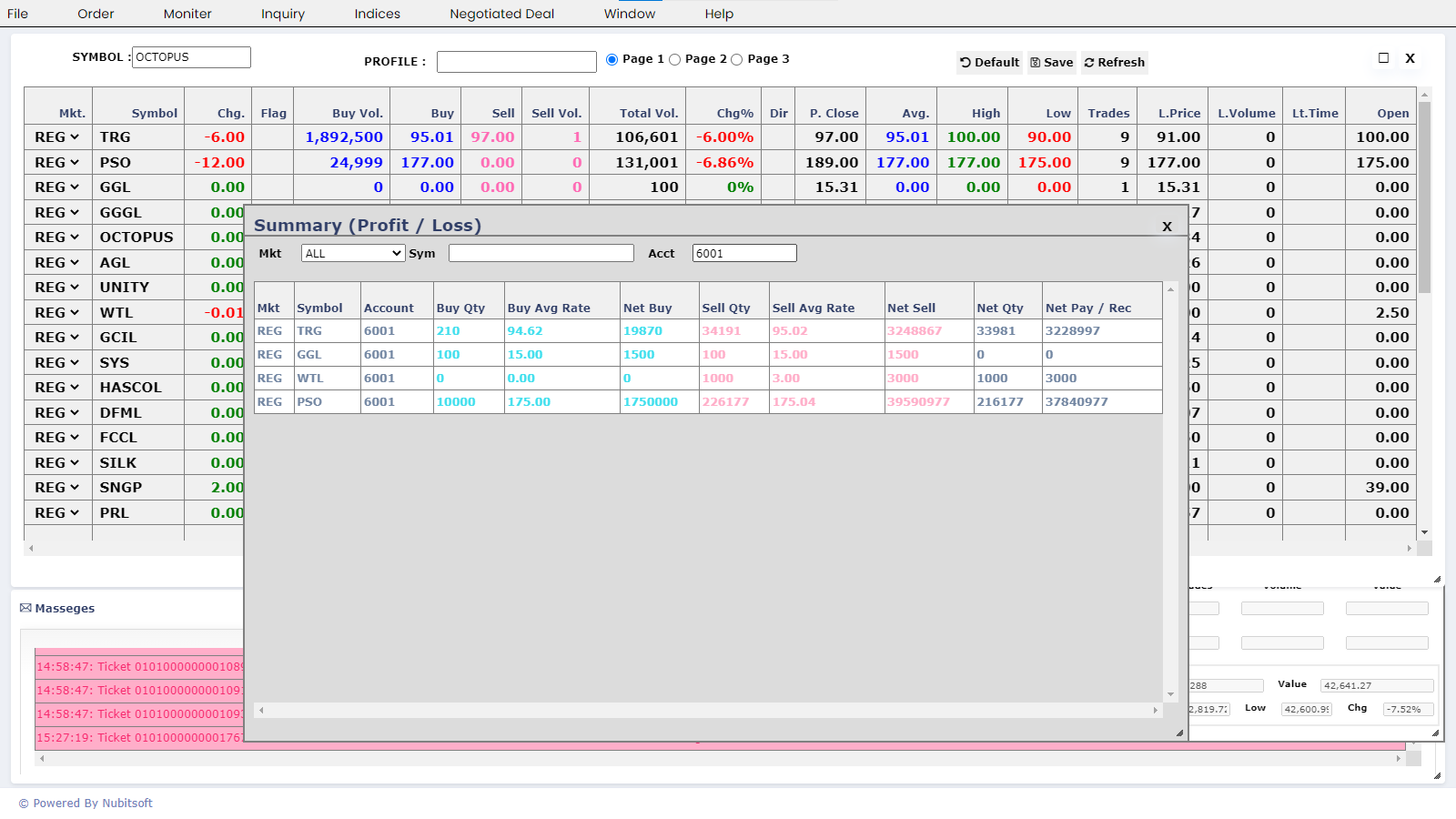1456x819 pixels.
Task: Select the Page 3 radio button
Action: 737,59
